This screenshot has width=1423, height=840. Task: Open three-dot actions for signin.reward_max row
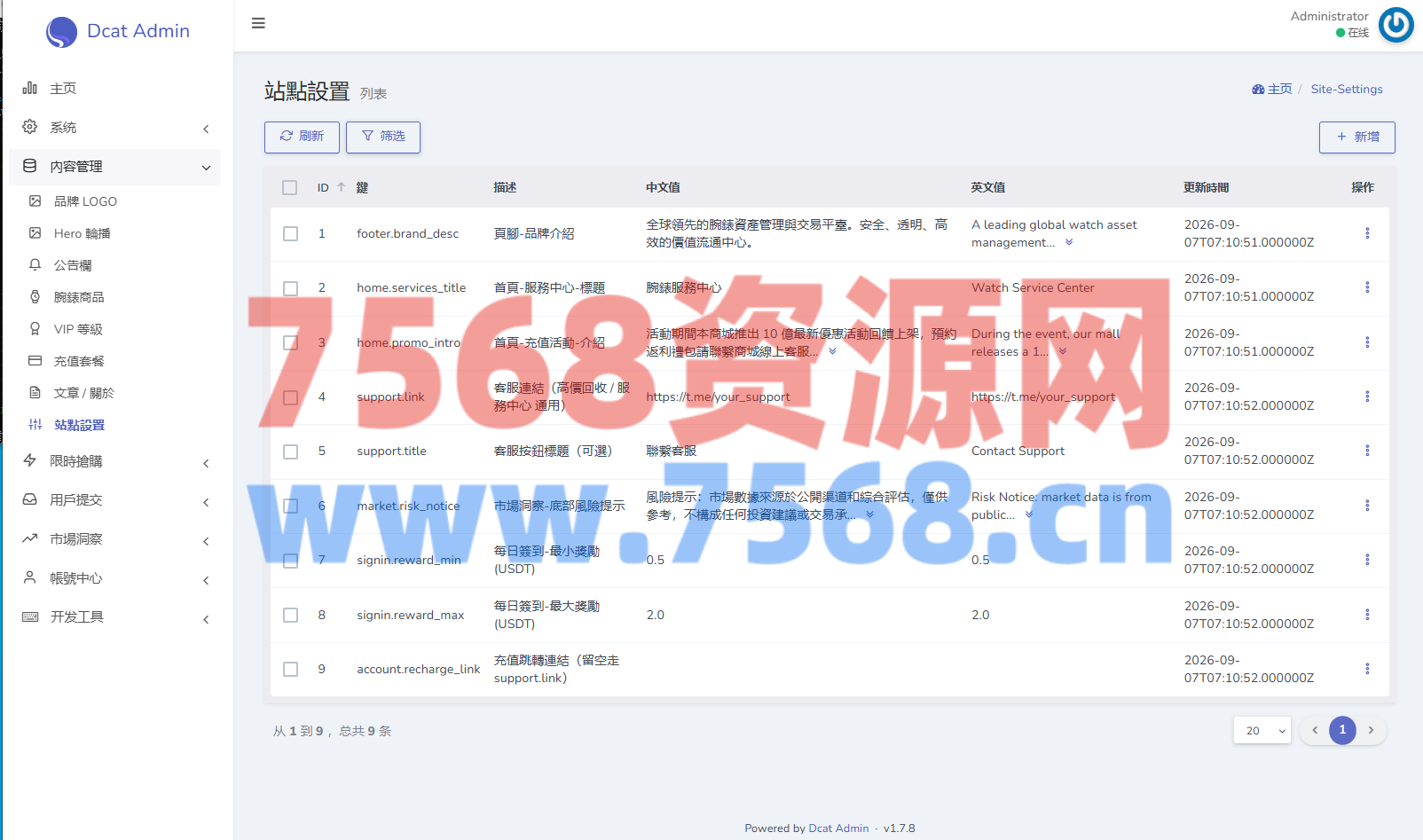(x=1367, y=615)
